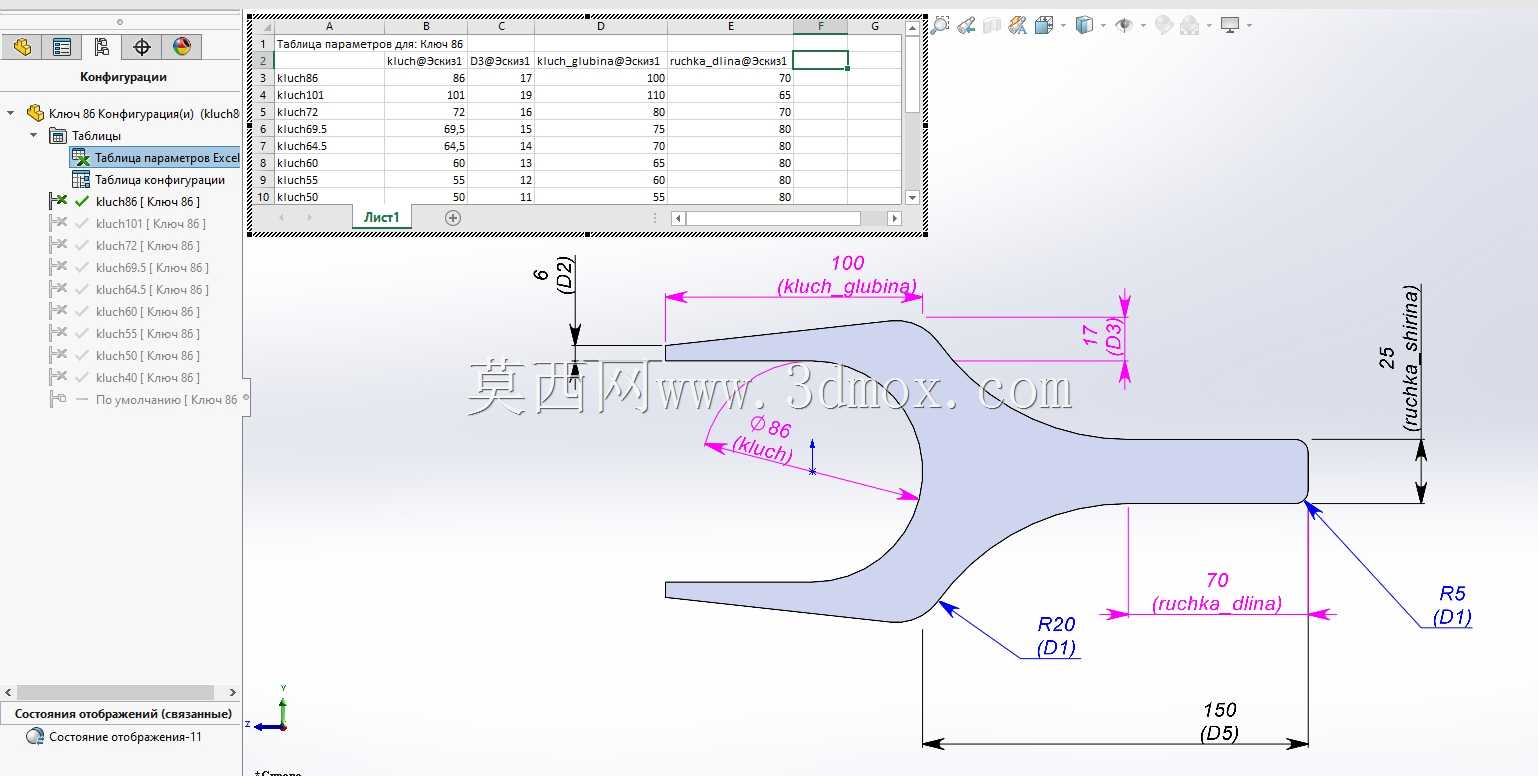Screen dimensions: 1538x776
Task: Open the View Orientation dropdown arrow
Action: pyautogui.click(x=1062, y=26)
